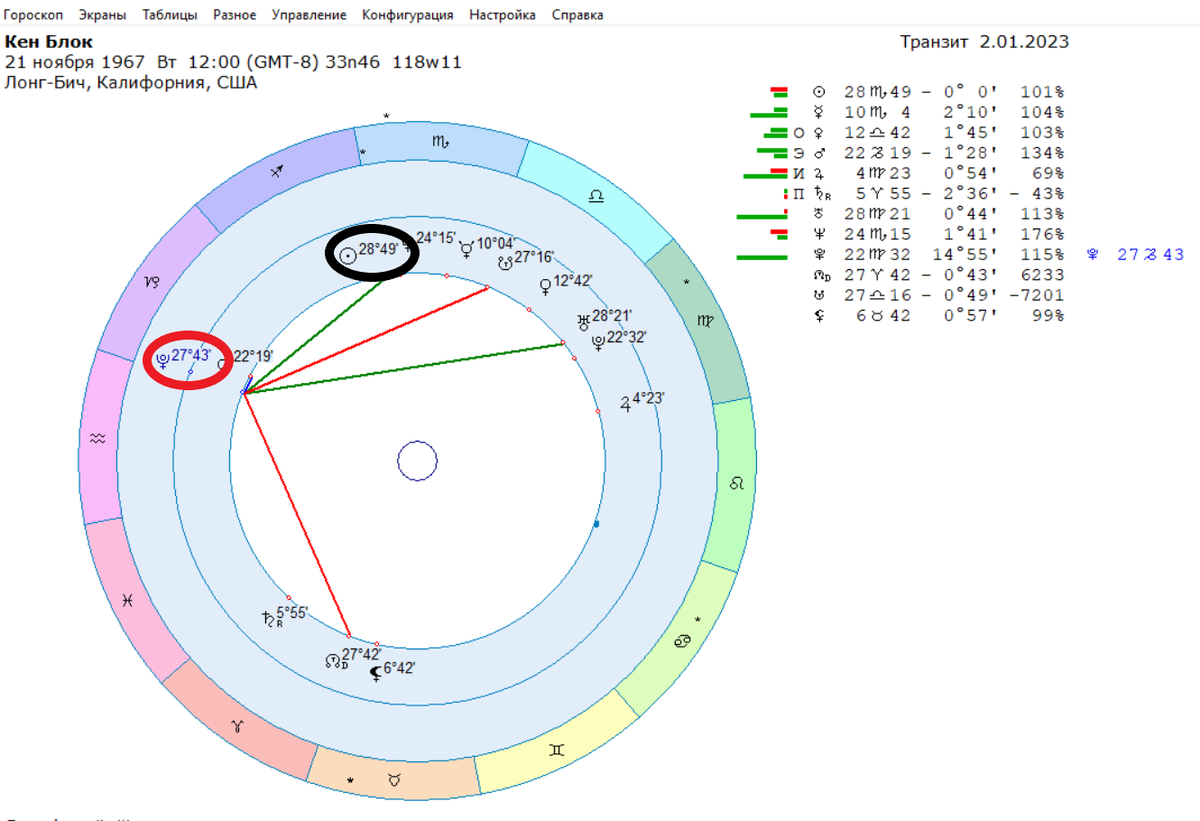Image resolution: width=1200 pixels, height=821 pixels.
Task: Click the Neptune degree label 24°15' in chart
Action: [437, 239]
